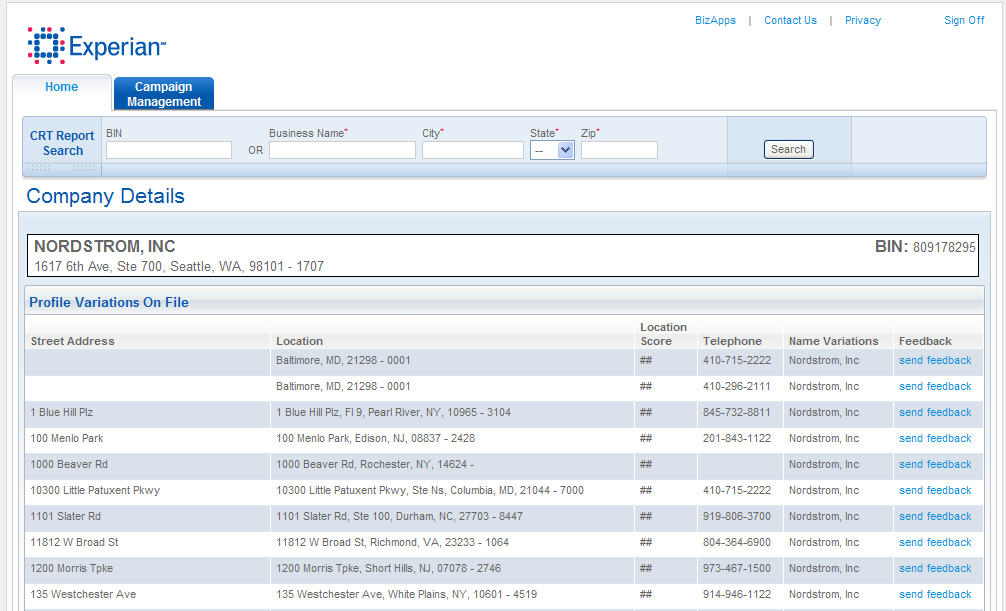Send feedback for 1000 Beaver Rd row
1006x611 pixels.
934,464
